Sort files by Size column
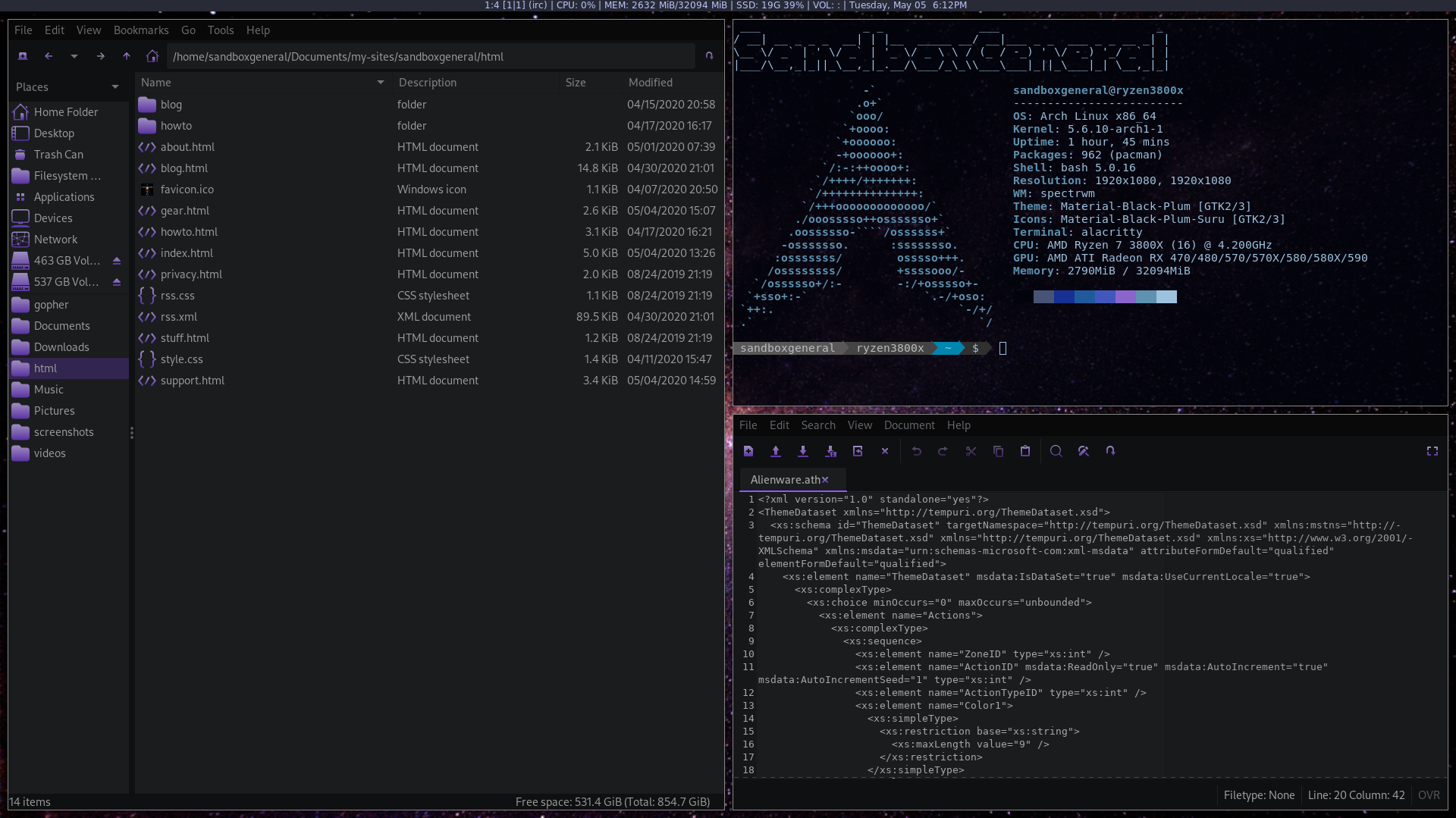The image size is (1456, 818). point(590,83)
